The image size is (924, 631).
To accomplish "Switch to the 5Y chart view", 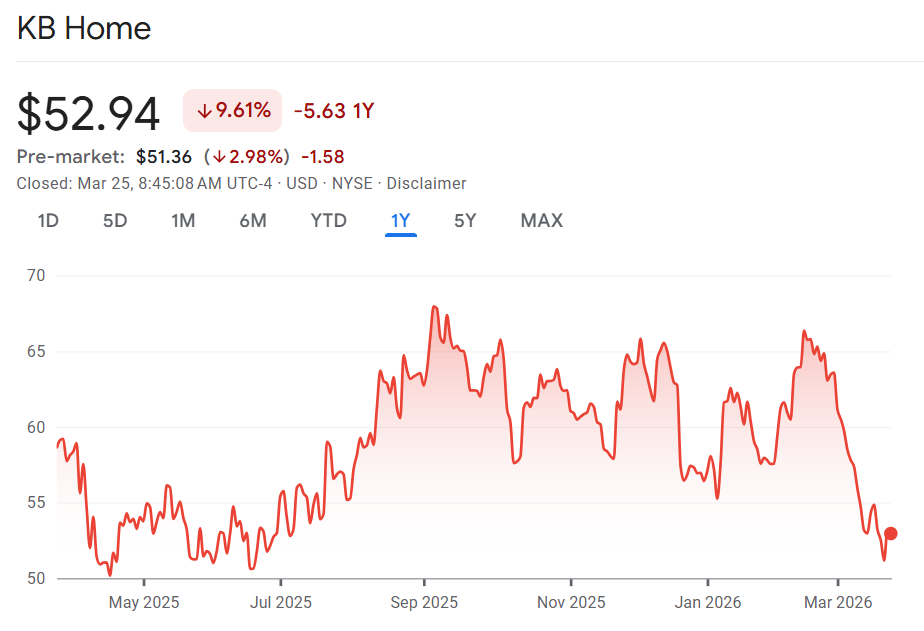I will 465,220.
